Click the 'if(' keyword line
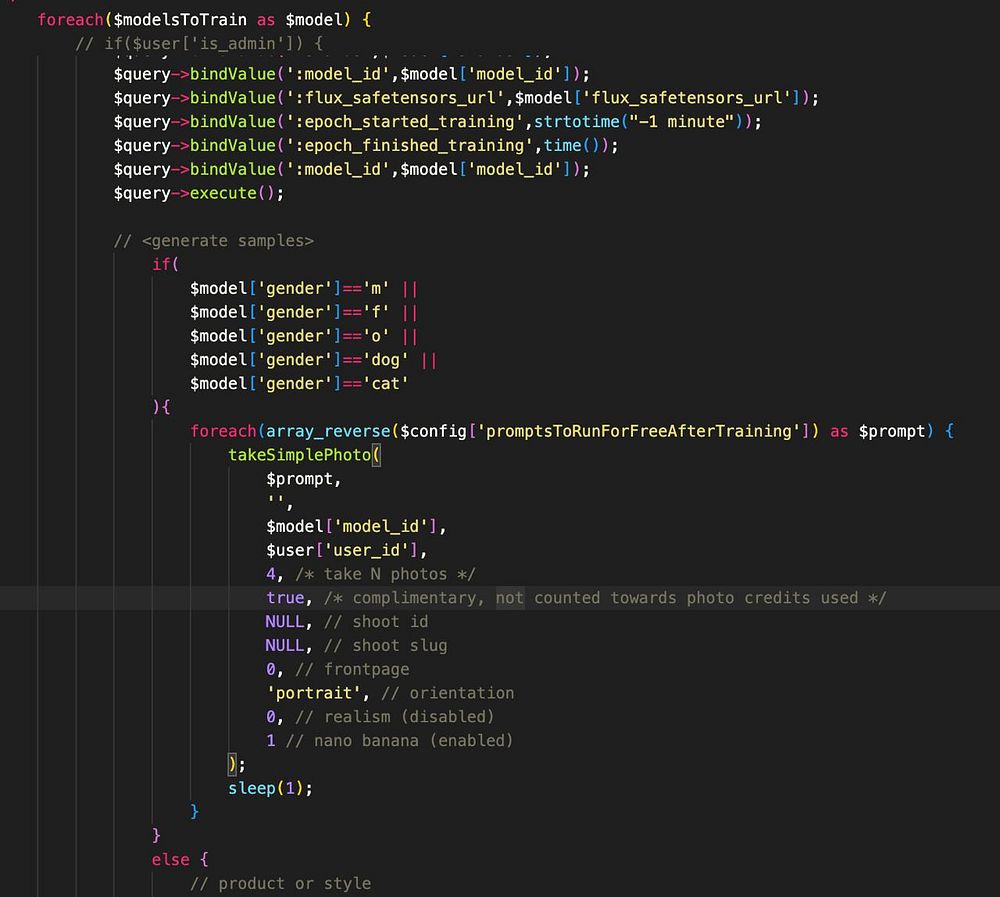The image size is (1000, 897). point(166,264)
